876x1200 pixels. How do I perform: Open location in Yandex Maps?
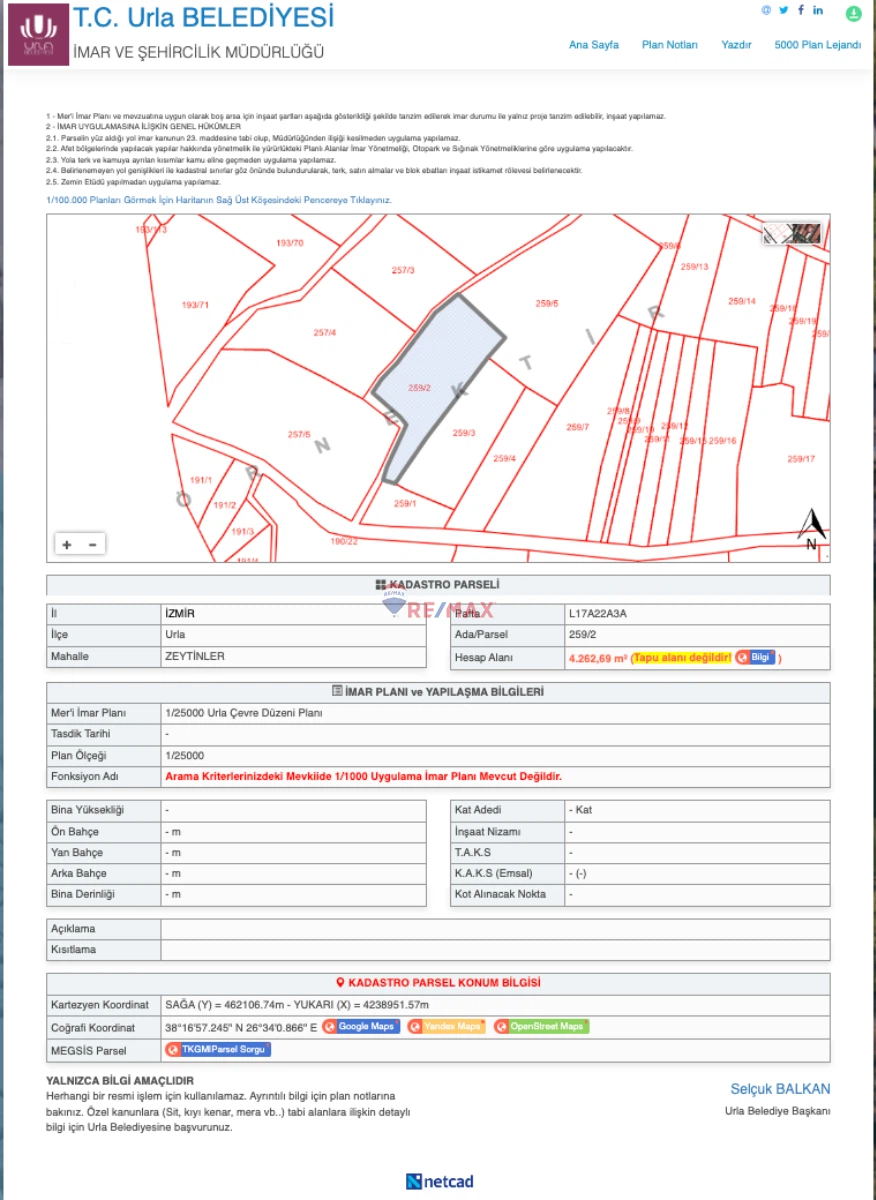tap(446, 1027)
